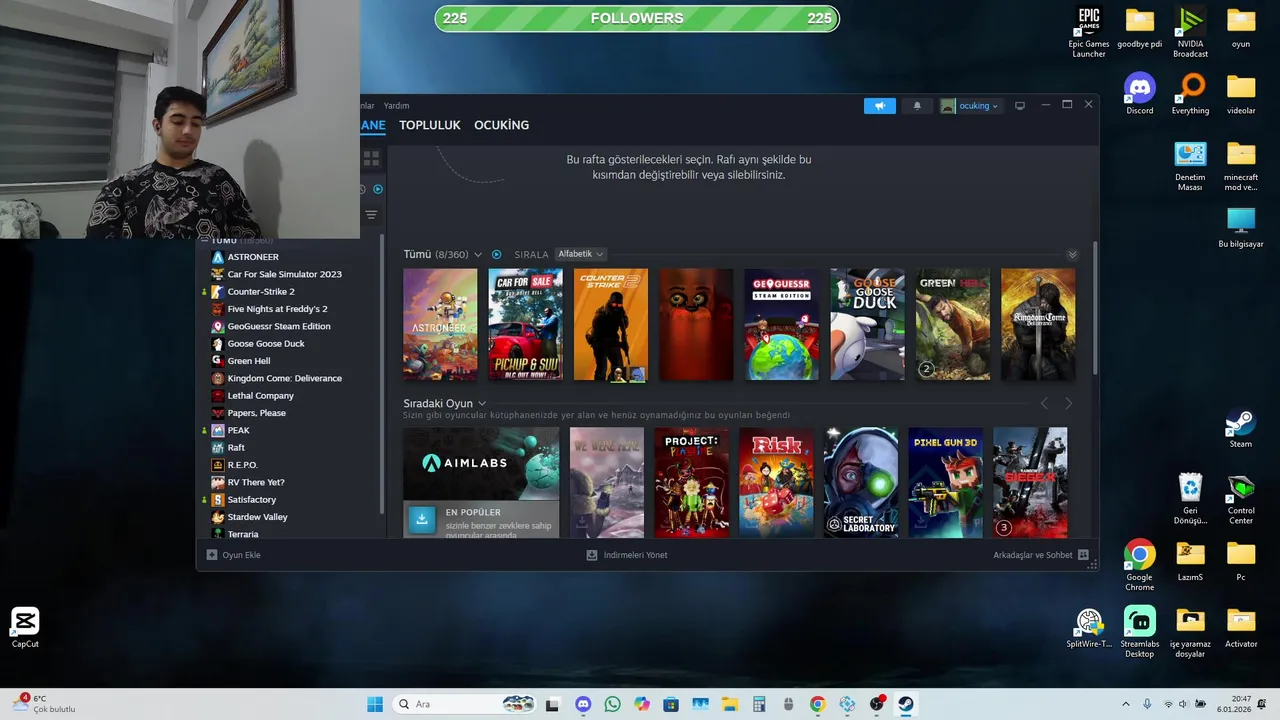Open the Pixel Gun 3D cover
1280x720 pixels.
point(946,483)
